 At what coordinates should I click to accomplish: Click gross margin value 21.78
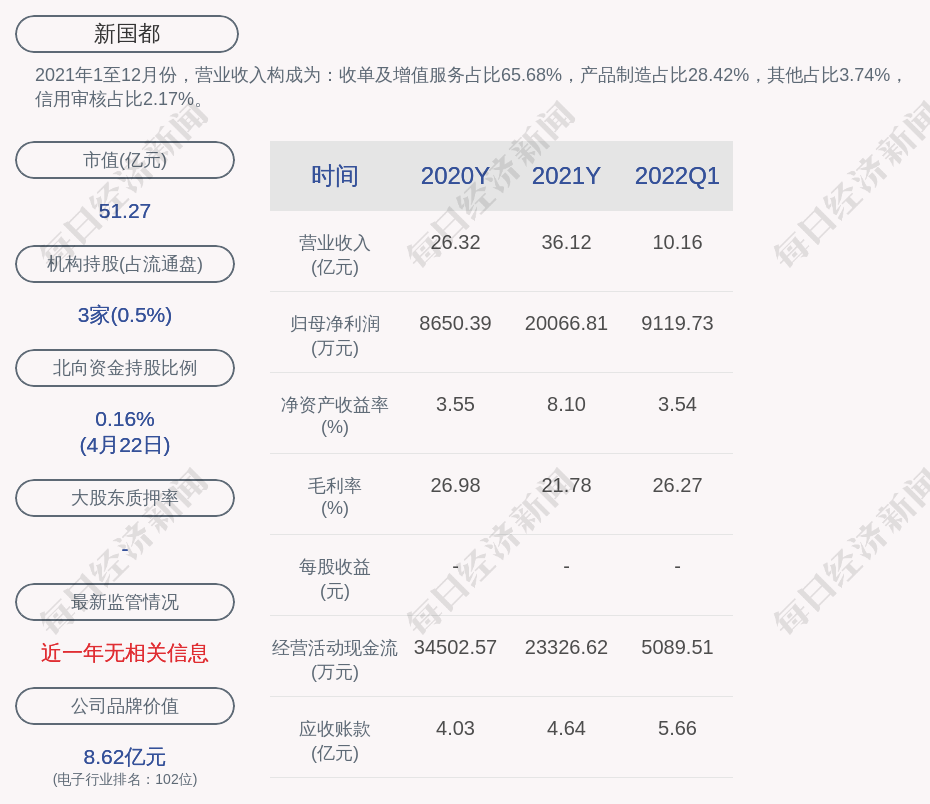(x=566, y=486)
